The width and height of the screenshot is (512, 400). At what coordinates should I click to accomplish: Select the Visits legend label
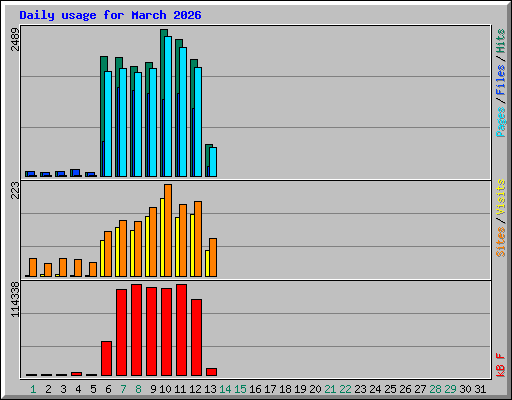pos(500,198)
